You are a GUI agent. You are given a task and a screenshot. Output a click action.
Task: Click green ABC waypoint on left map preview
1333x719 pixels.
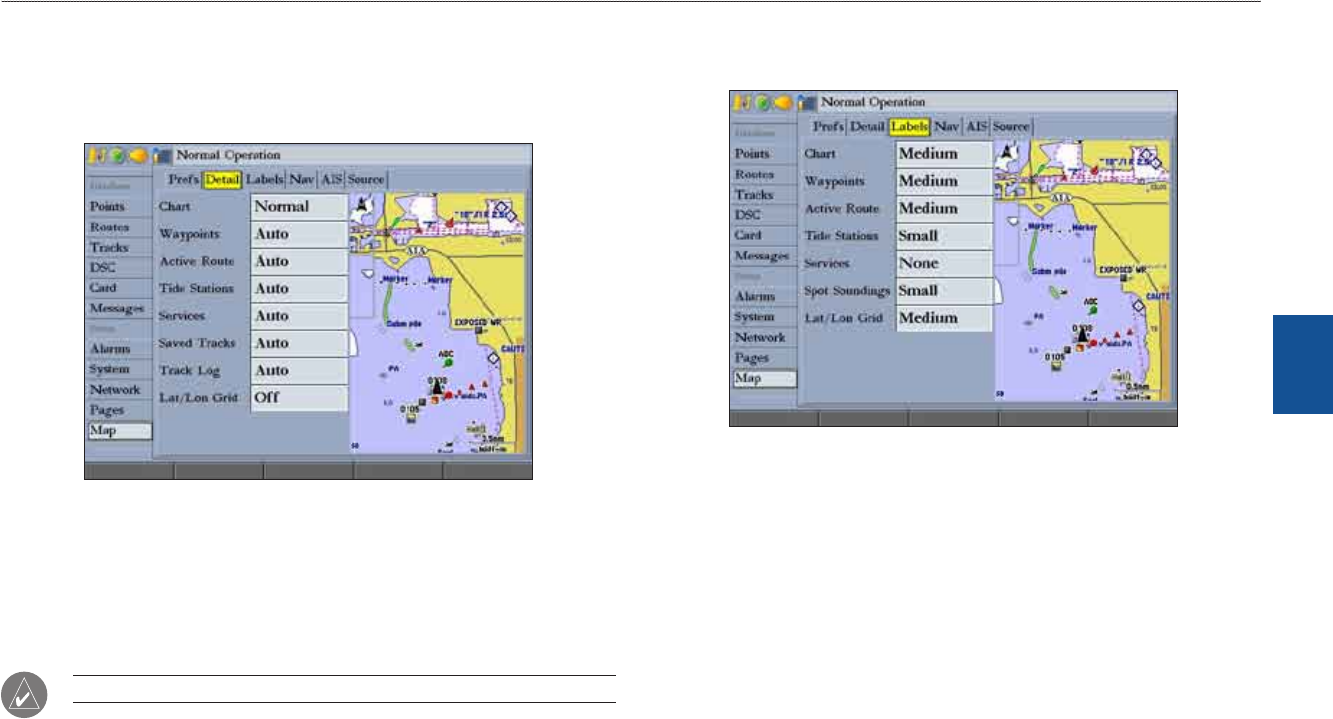pyautogui.click(x=448, y=364)
